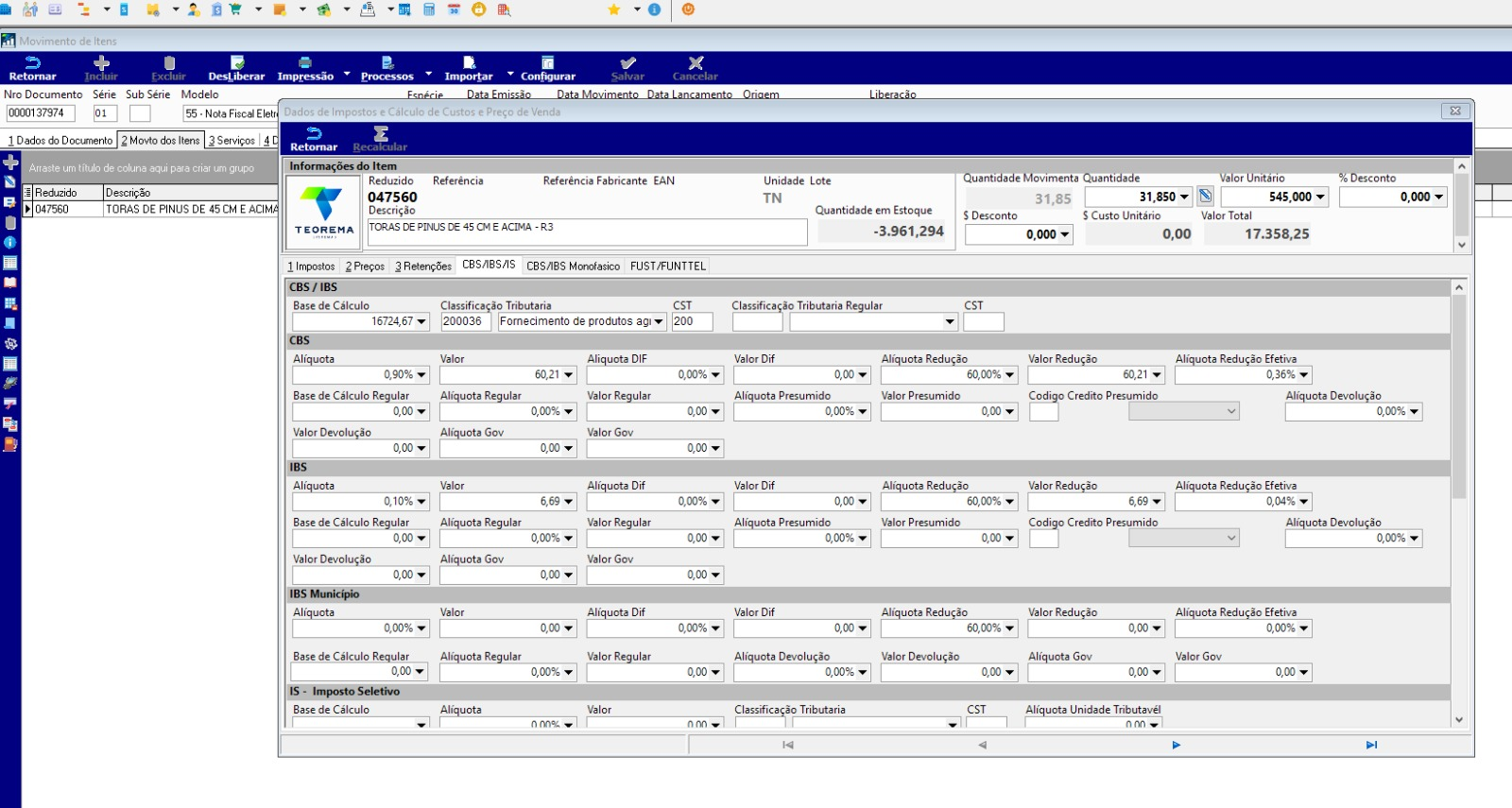Click the orange power icon in top toolbar
This screenshot has width=1512, height=808.
tap(688, 9)
